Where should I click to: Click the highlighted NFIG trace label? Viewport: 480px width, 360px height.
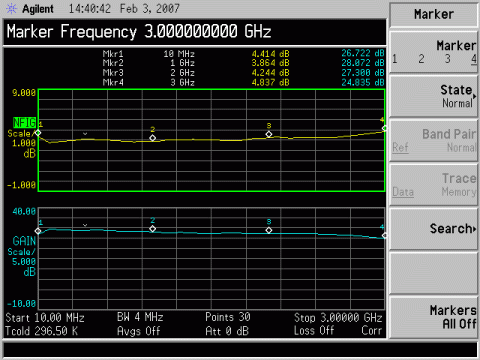(x=24, y=123)
